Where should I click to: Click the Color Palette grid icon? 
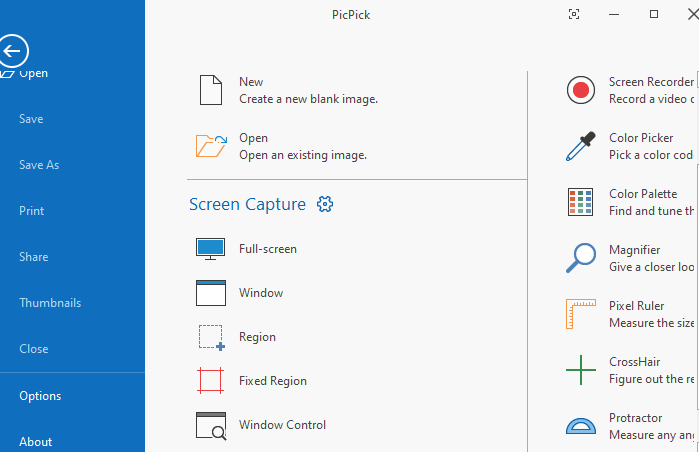click(x=580, y=202)
